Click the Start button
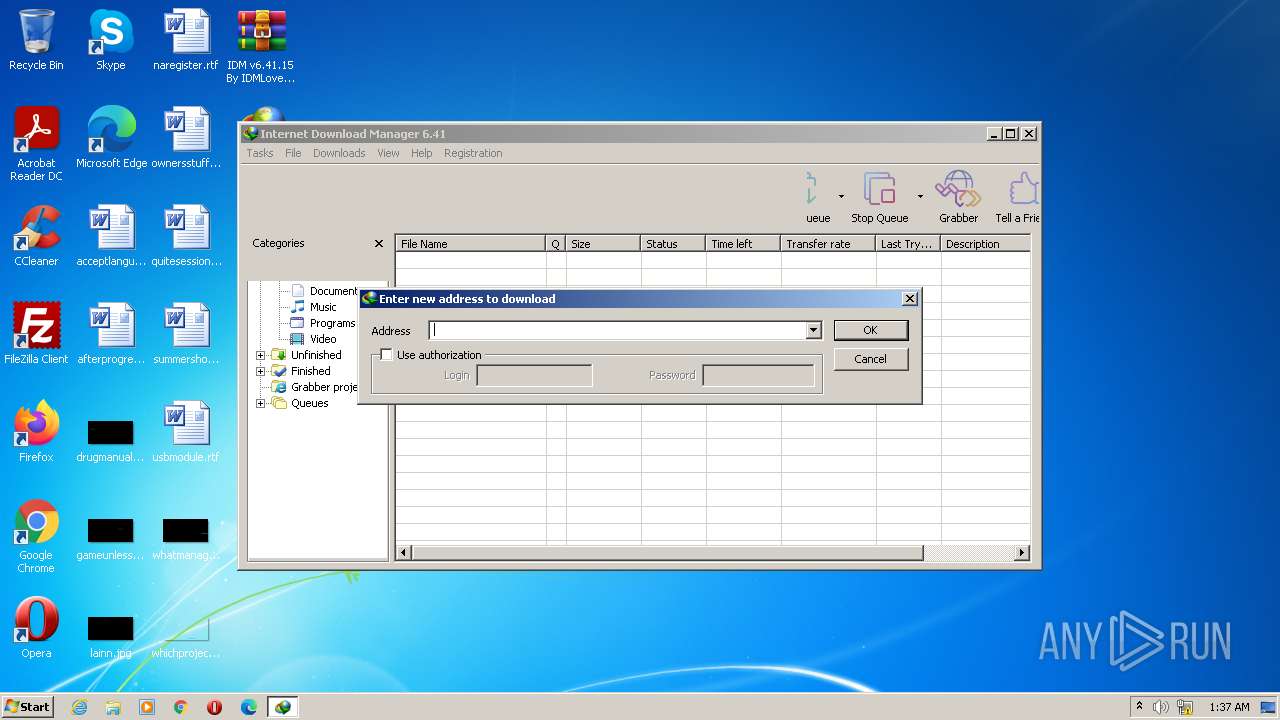Screen dimensions: 1280x720 [x=27, y=707]
